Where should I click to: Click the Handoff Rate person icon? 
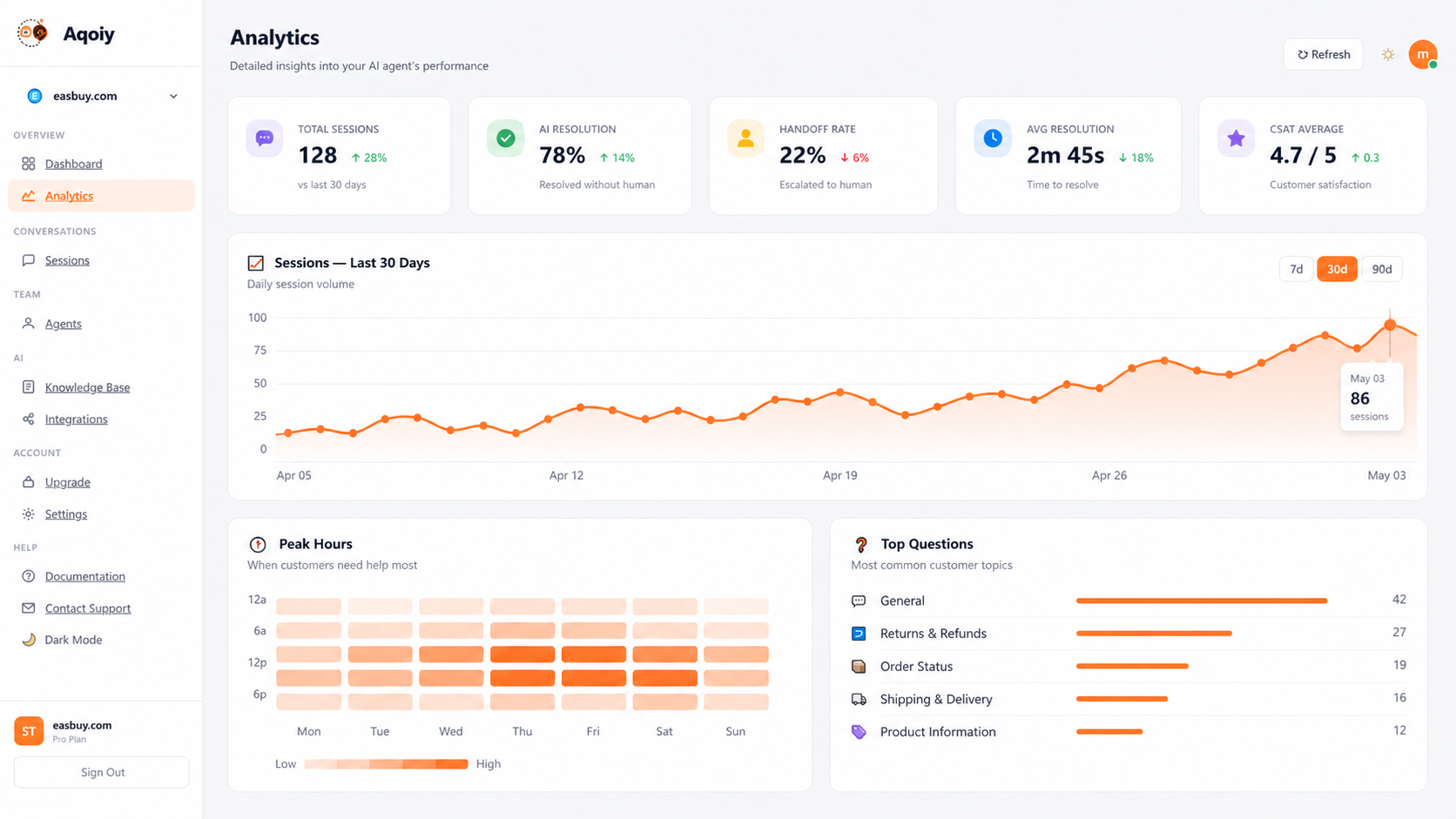pyautogui.click(x=745, y=138)
